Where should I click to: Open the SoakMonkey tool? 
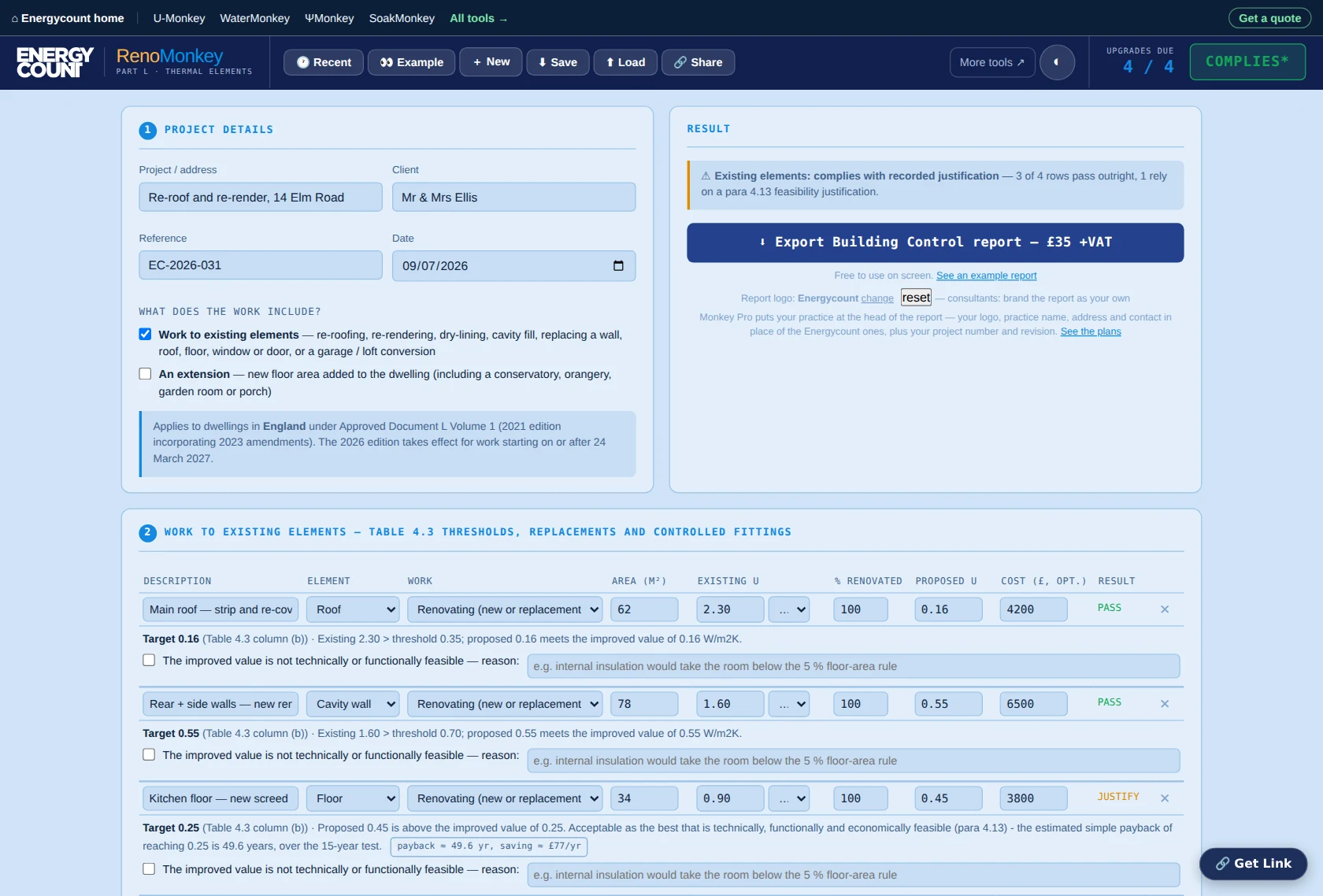tap(402, 18)
